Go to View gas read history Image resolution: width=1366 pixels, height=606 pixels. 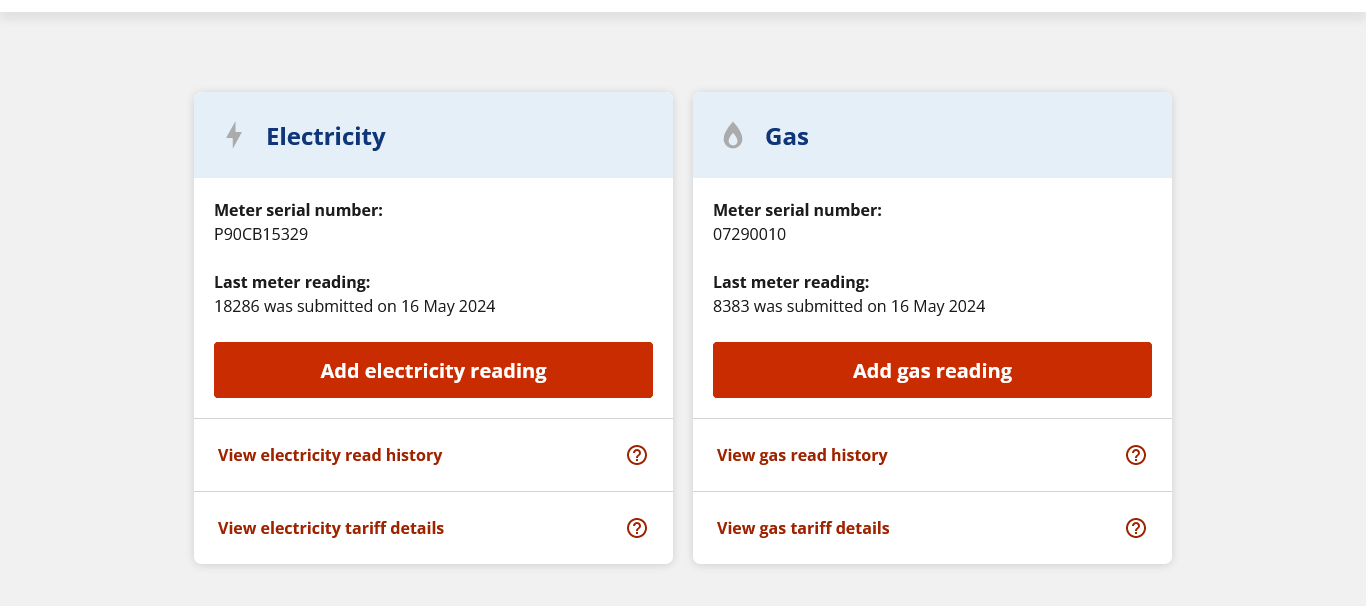click(x=802, y=455)
